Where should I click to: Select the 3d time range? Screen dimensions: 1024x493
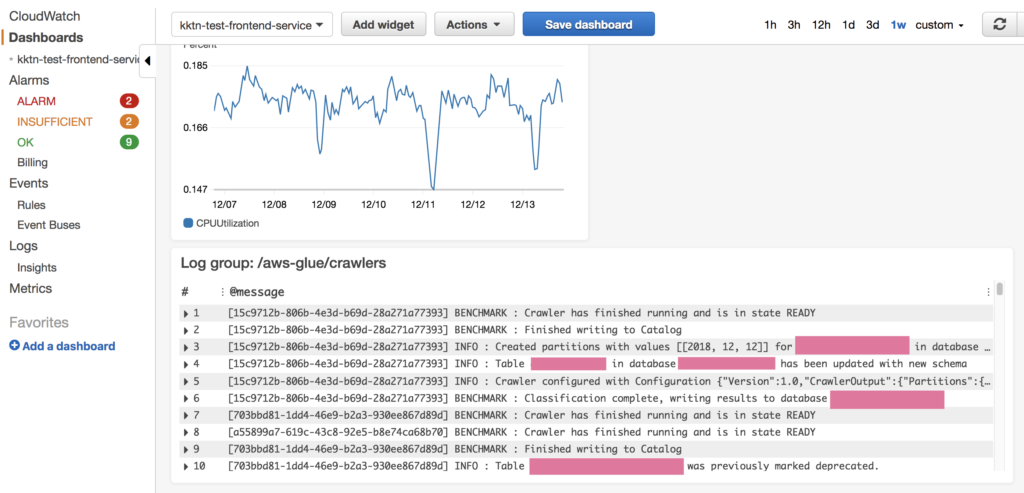point(872,25)
